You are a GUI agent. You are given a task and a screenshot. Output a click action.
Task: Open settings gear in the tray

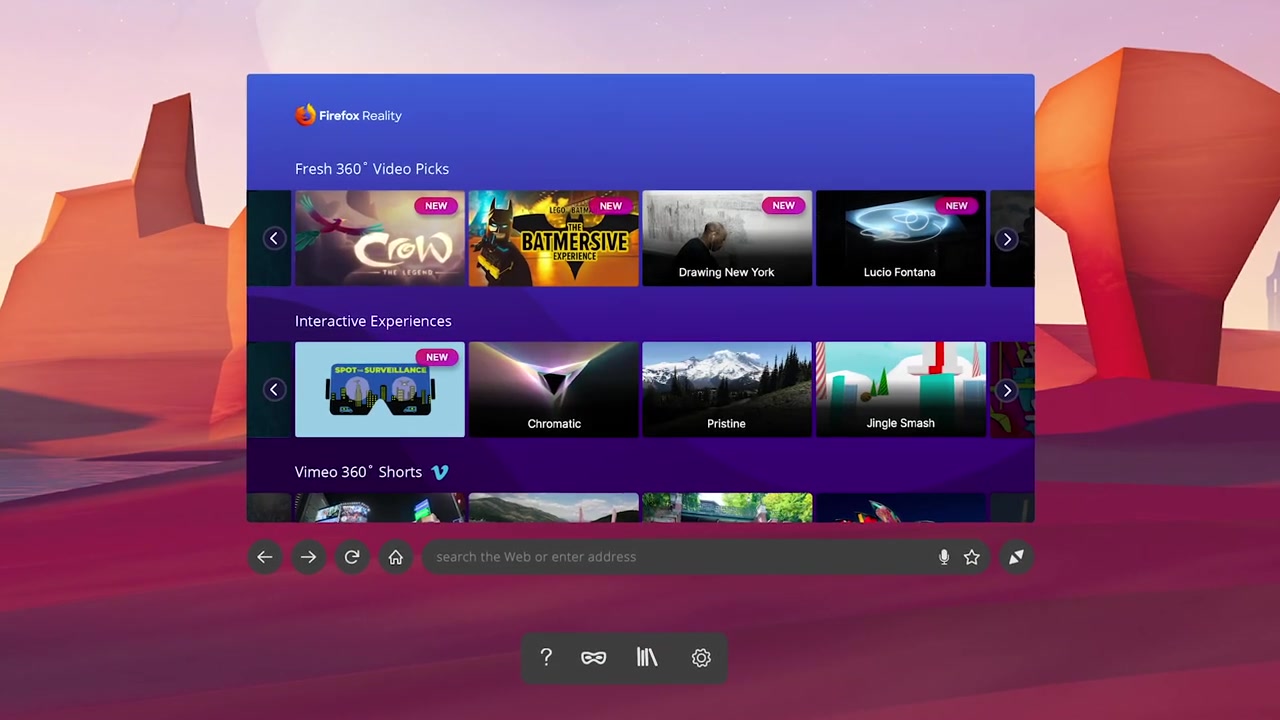tap(701, 657)
